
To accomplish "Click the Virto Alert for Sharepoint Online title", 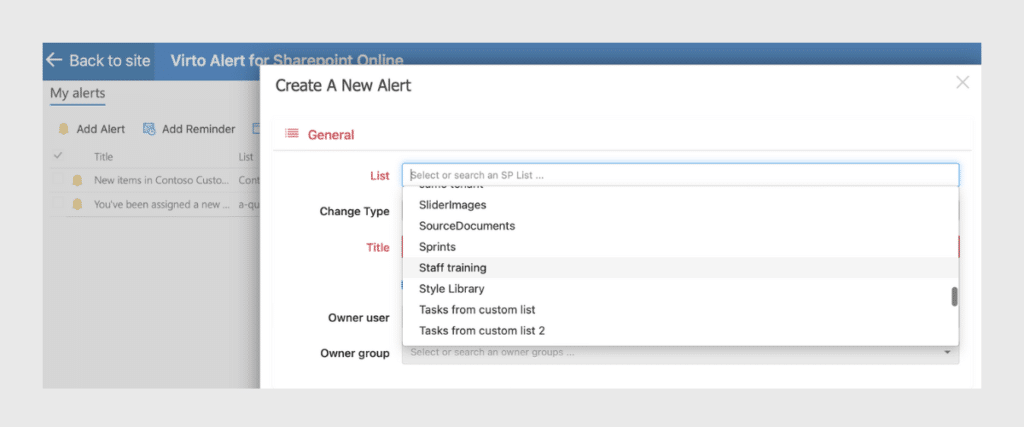I will 287,61.
